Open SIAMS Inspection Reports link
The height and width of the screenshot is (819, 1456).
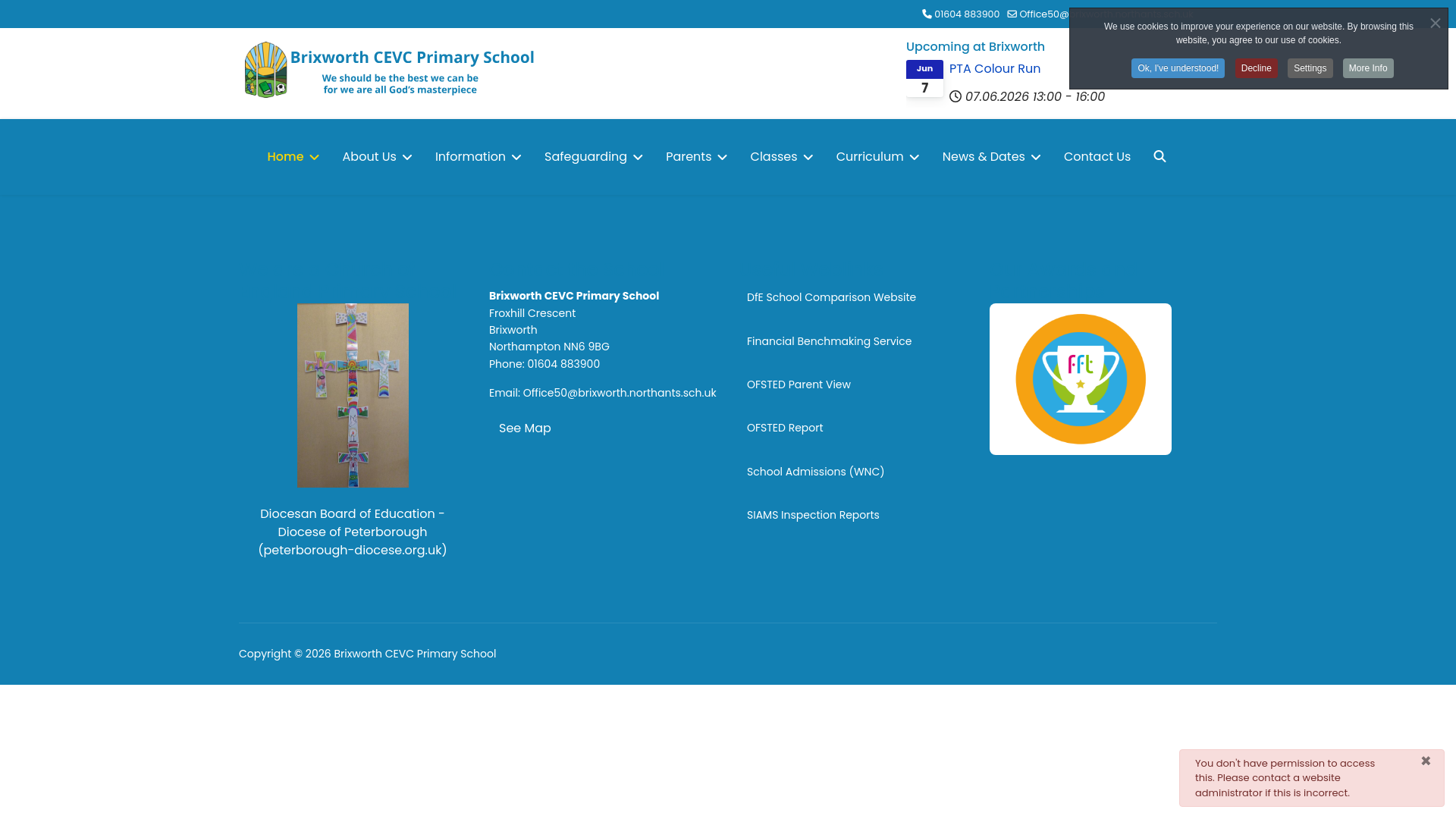click(x=813, y=515)
